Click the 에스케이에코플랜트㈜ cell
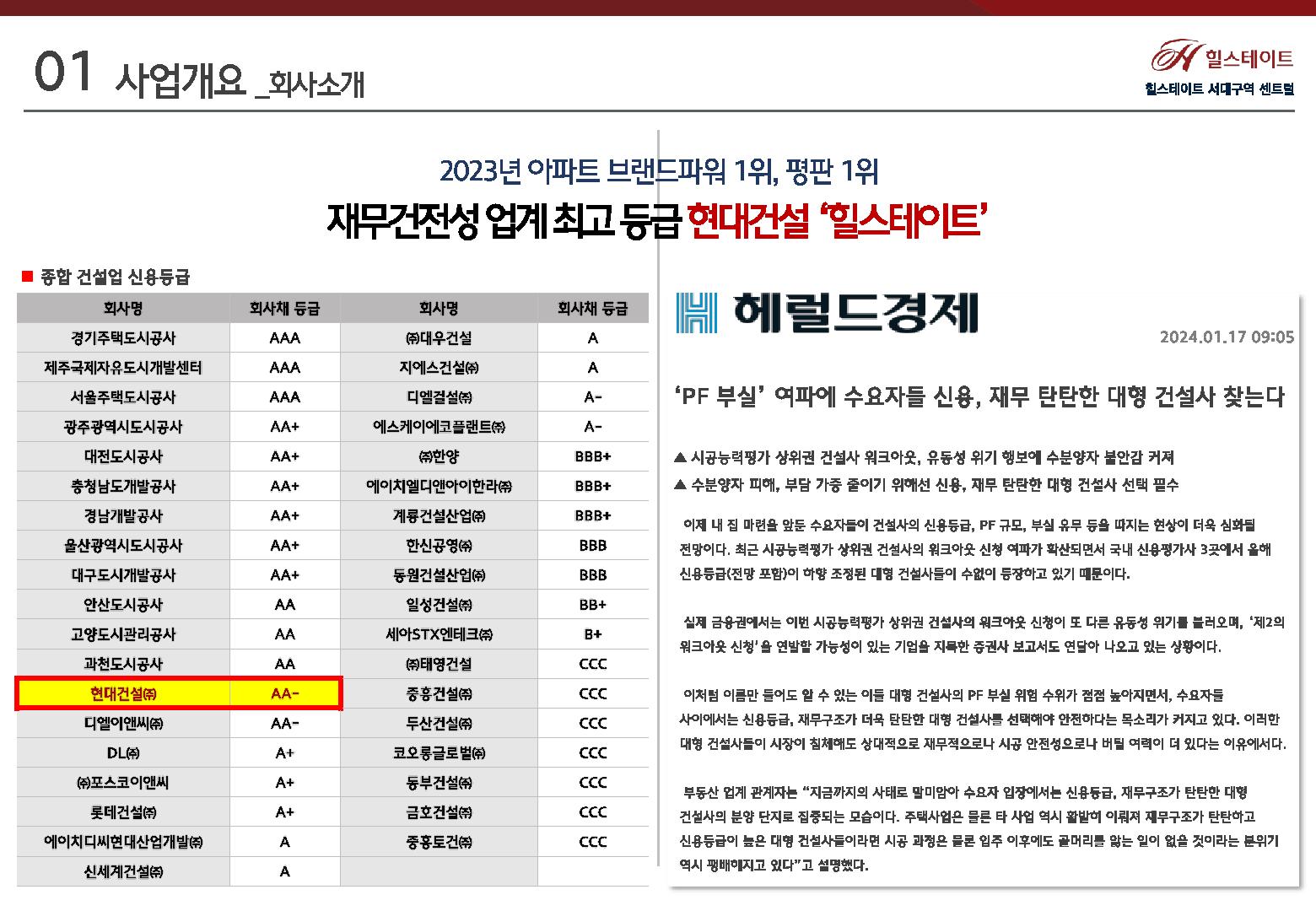The height and width of the screenshot is (911, 1316). pyautogui.click(x=439, y=427)
